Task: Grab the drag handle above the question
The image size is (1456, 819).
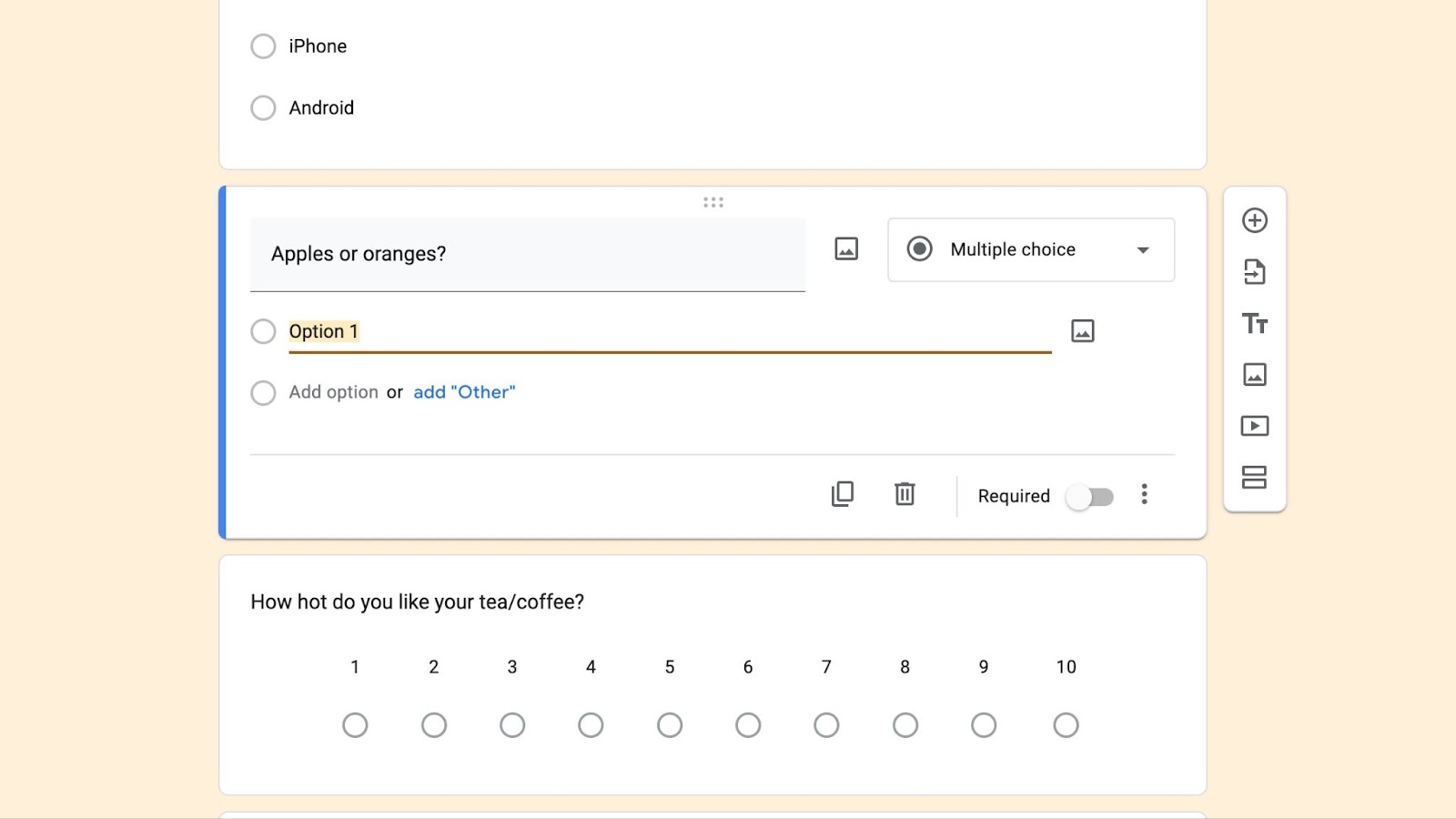Action: pyautogui.click(x=713, y=202)
